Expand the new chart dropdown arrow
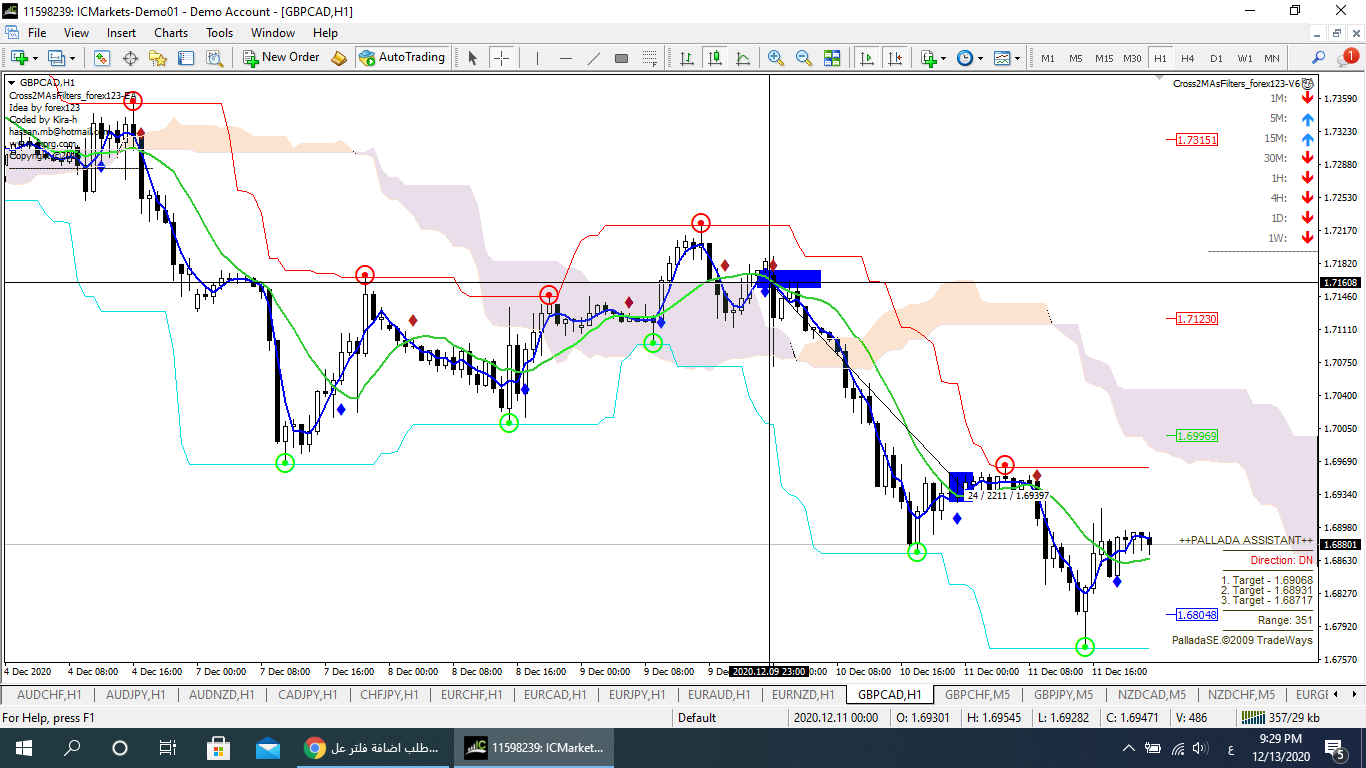This screenshot has width=1366, height=768. (x=37, y=58)
